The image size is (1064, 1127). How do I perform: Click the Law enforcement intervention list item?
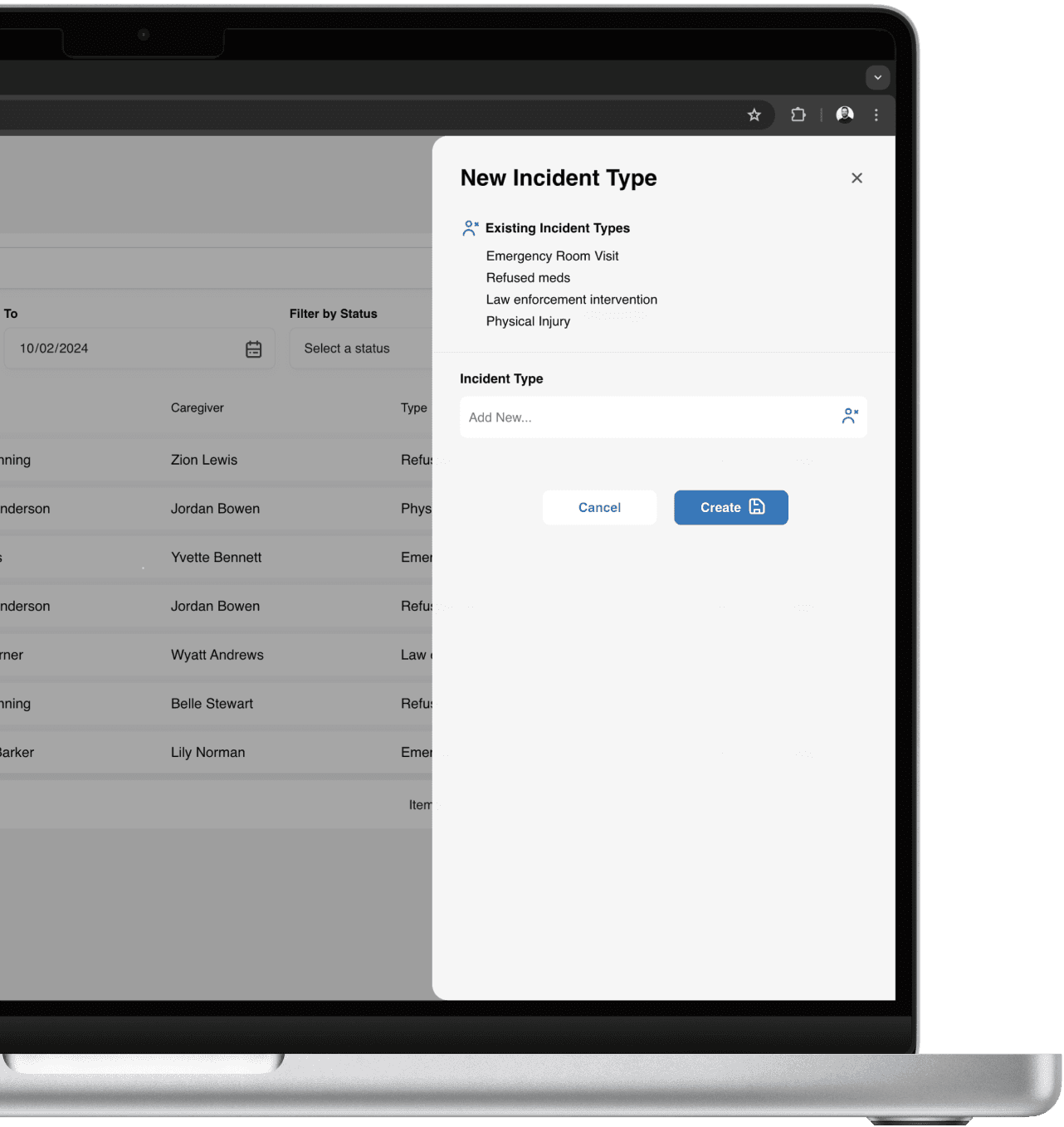pos(571,300)
